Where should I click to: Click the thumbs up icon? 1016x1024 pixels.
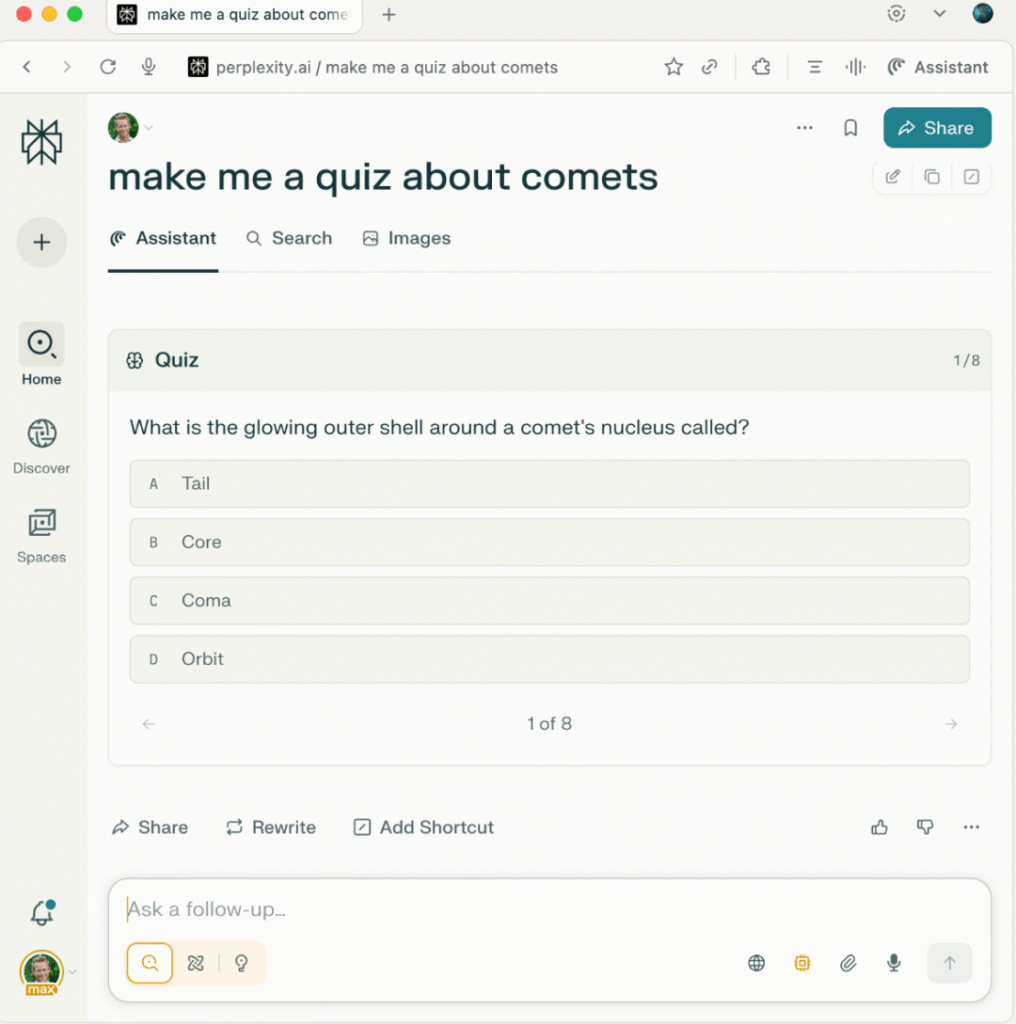(880, 827)
